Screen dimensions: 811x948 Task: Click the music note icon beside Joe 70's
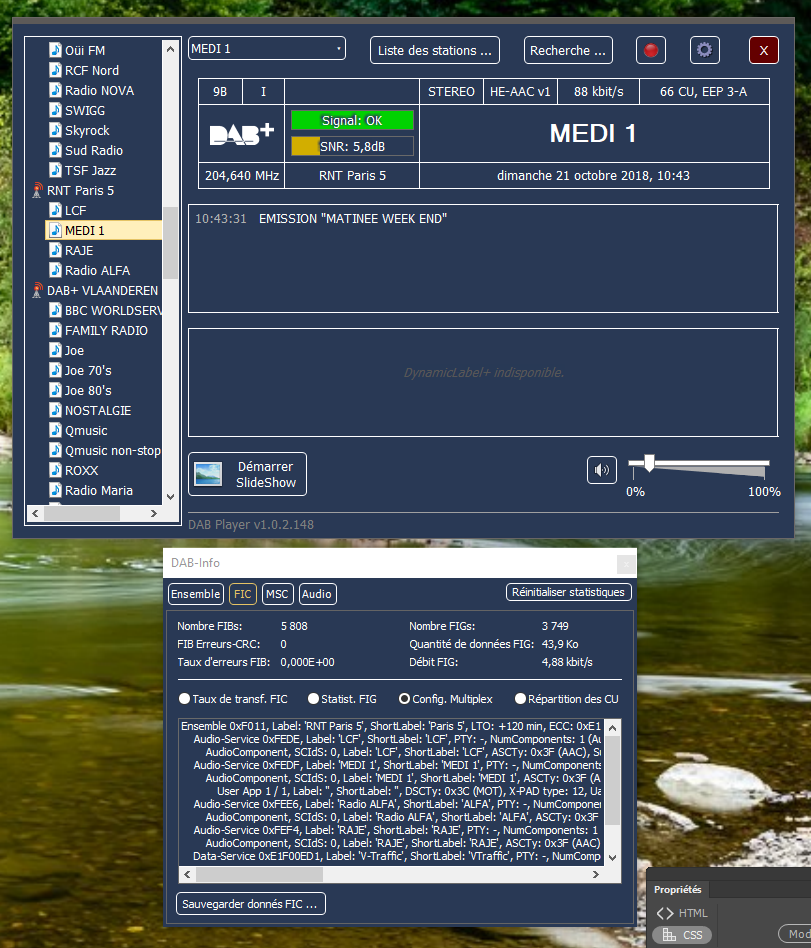pyautogui.click(x=55, y=370)
